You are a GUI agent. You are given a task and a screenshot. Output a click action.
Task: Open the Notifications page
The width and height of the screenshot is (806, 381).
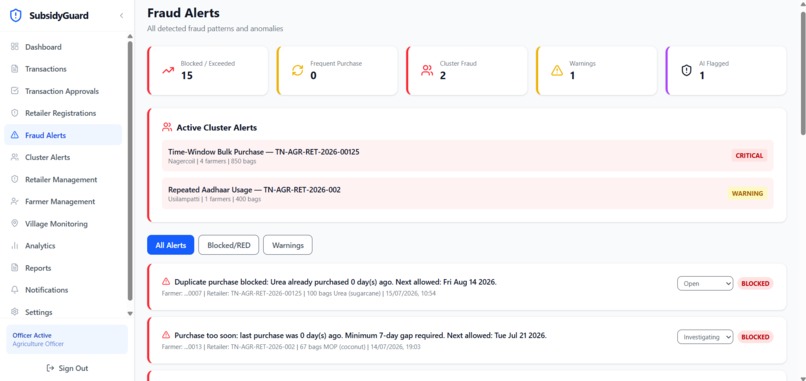63,290
